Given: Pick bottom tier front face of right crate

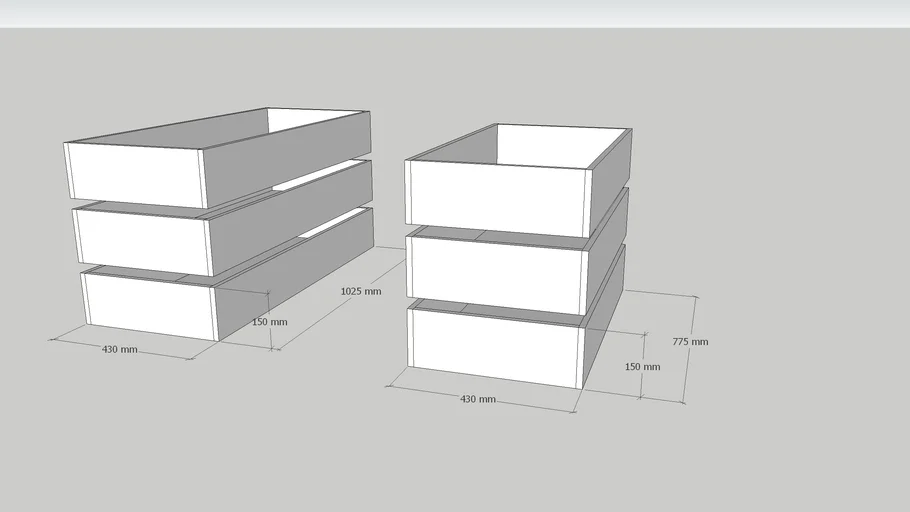Looking at the screenshot, I should pos(495,345).
